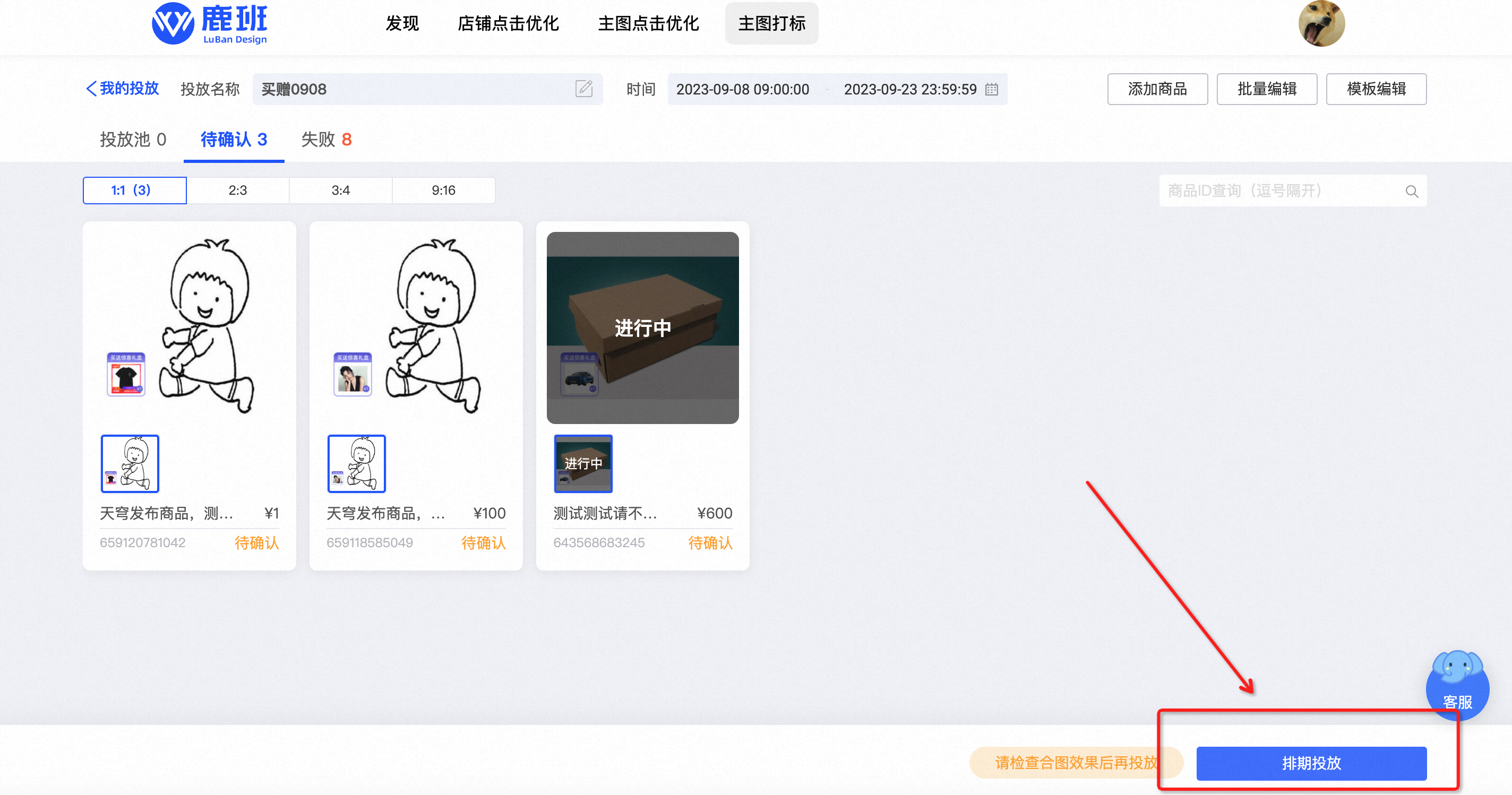Viewport: 1512px width, 795px height.
Task: Click the 排期投放 button
Action: click(1311, 763)
